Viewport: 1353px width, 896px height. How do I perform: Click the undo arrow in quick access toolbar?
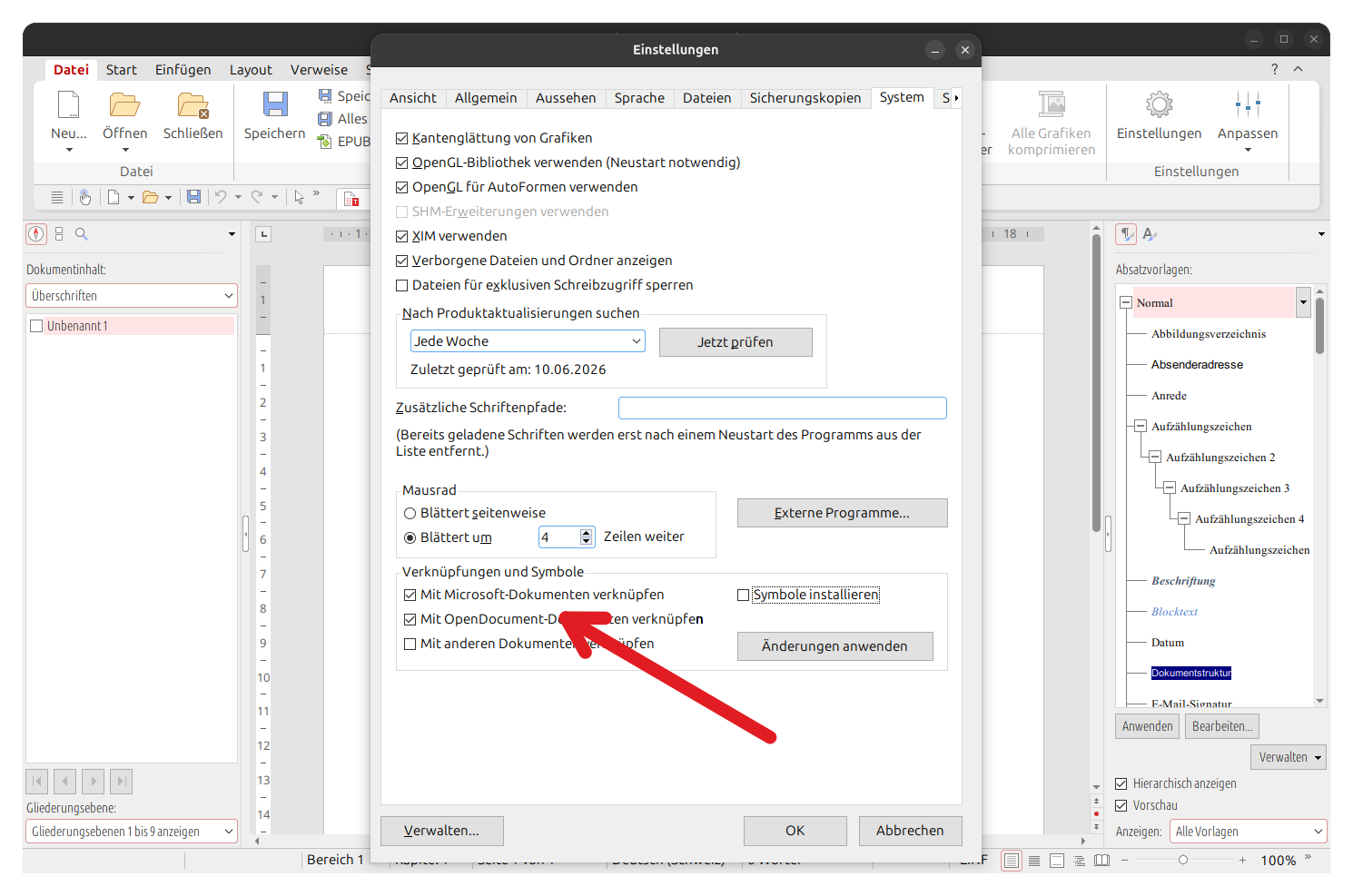click(x=221, y=197)
